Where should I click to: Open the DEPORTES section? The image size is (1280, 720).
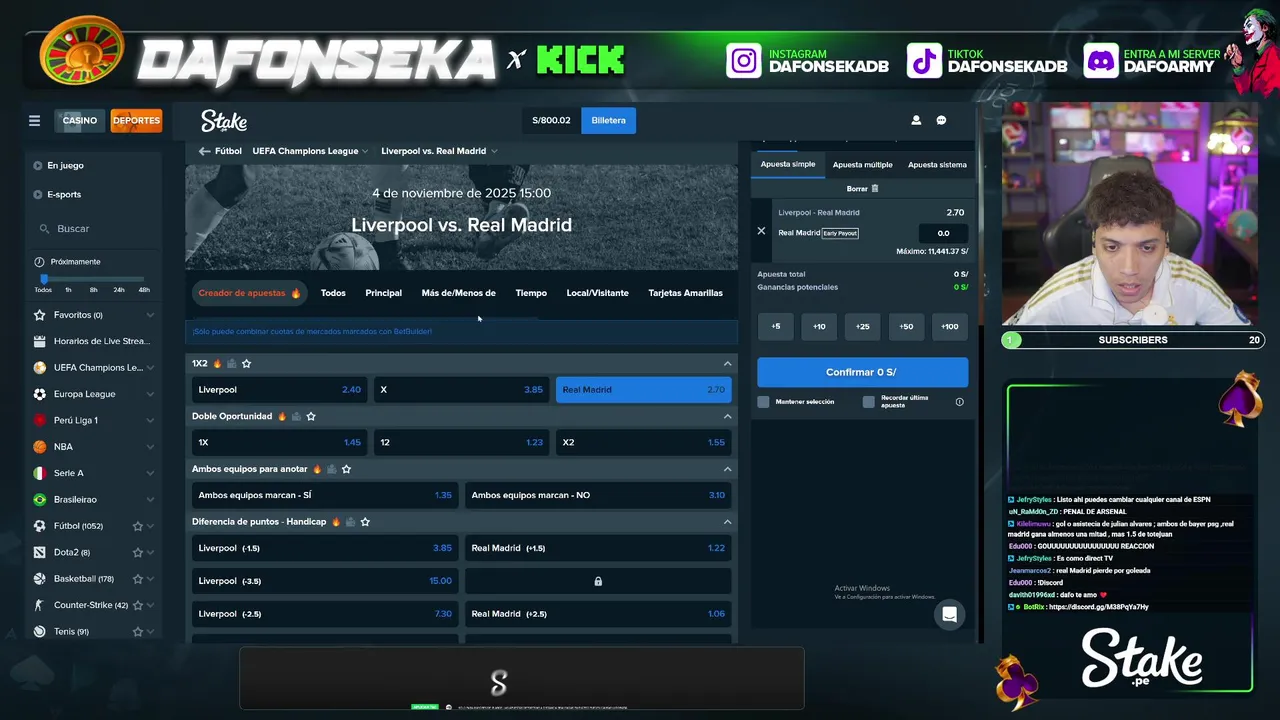click(x=136, y=120)
